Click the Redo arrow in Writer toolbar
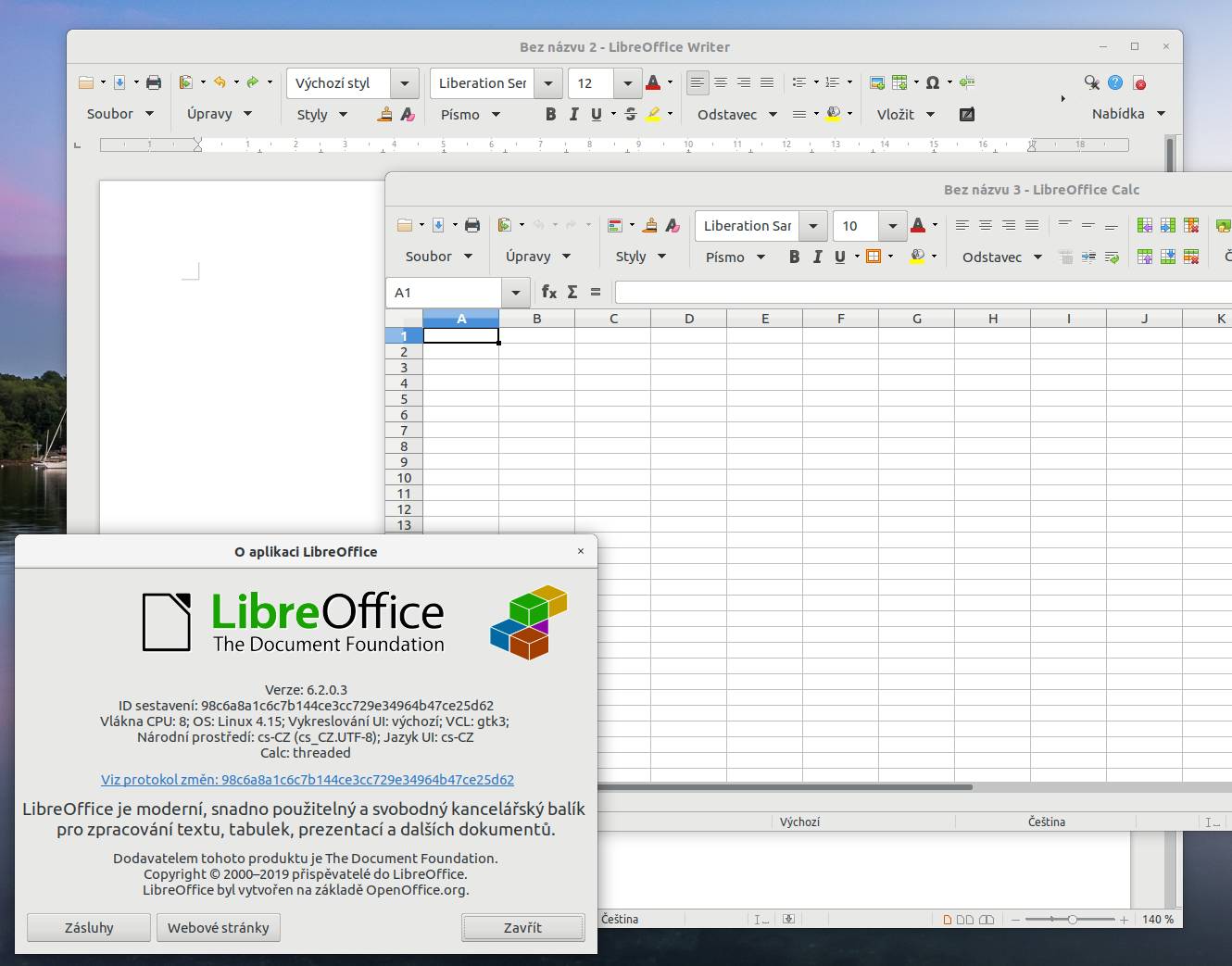The width and height of the screenshot is (1232, 966). 253,82
